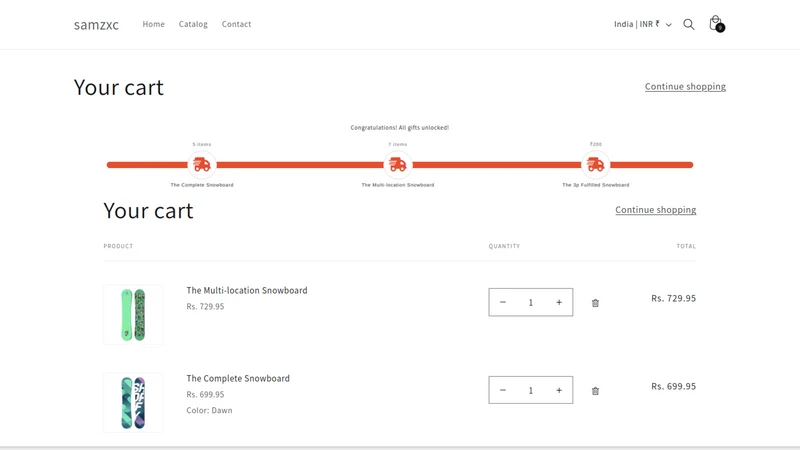Click the TOTAL column header

686,246
